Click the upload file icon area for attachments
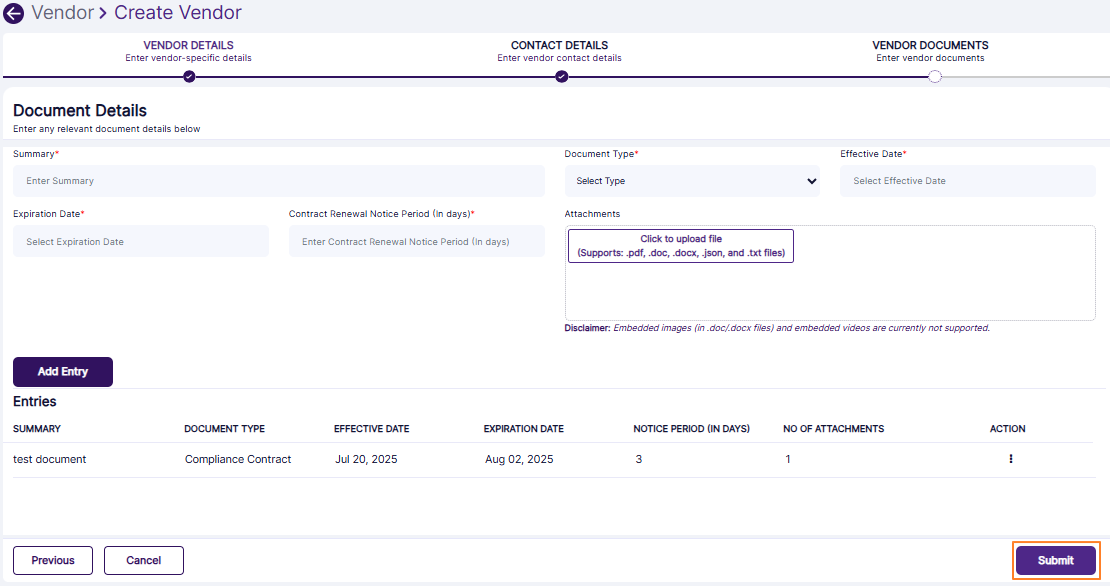The width and height of the screenshot is (1110, 586). [x=680, y=245]
